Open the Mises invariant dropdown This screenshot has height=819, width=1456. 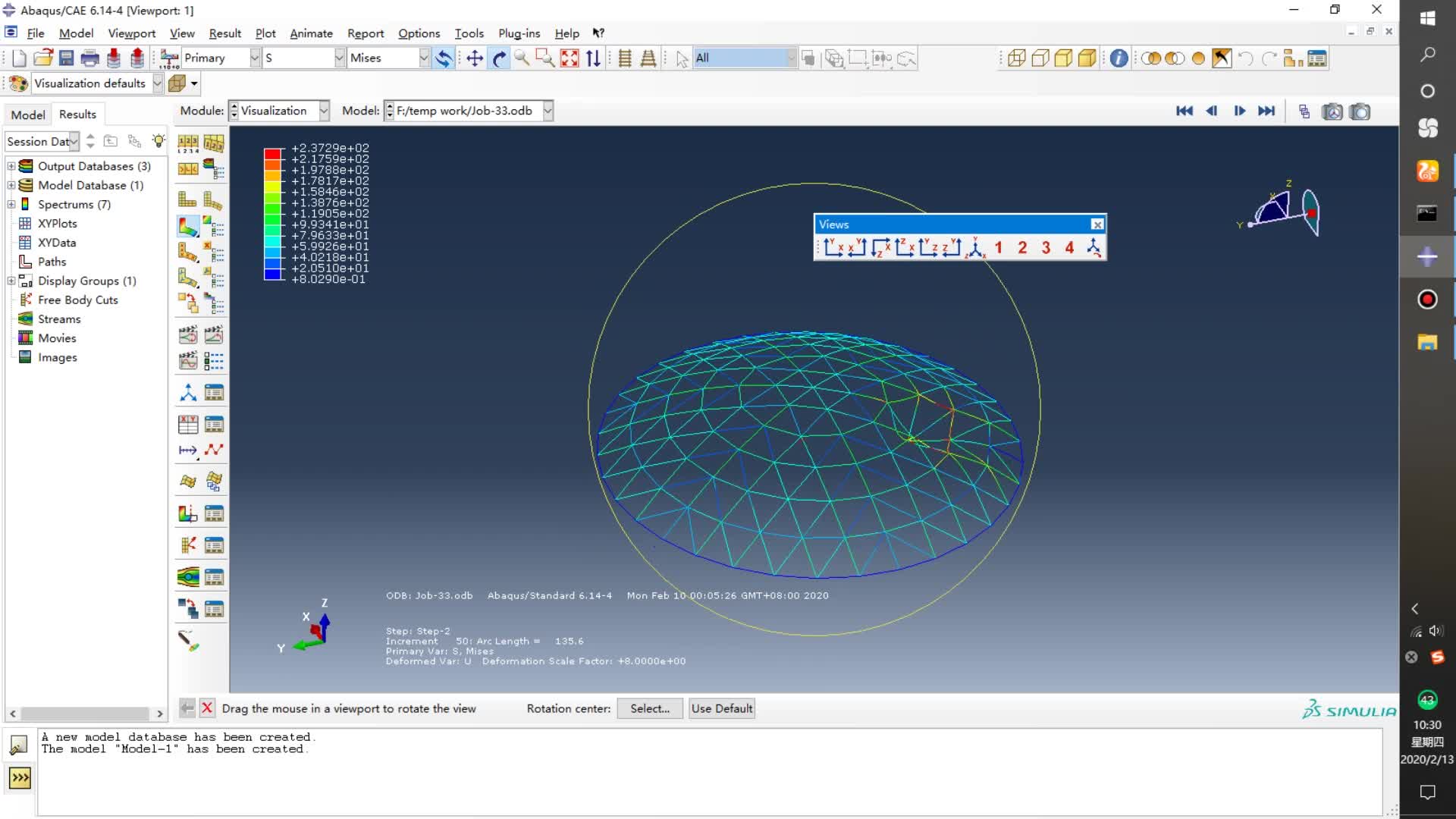pyautogui.click(x=424, y=58)
